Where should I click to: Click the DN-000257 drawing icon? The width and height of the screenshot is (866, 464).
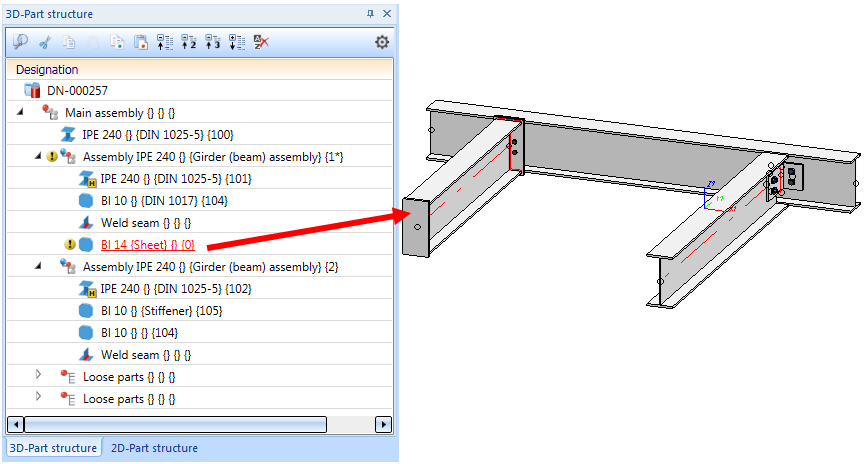pyautogui.click(x=33, y=90)
